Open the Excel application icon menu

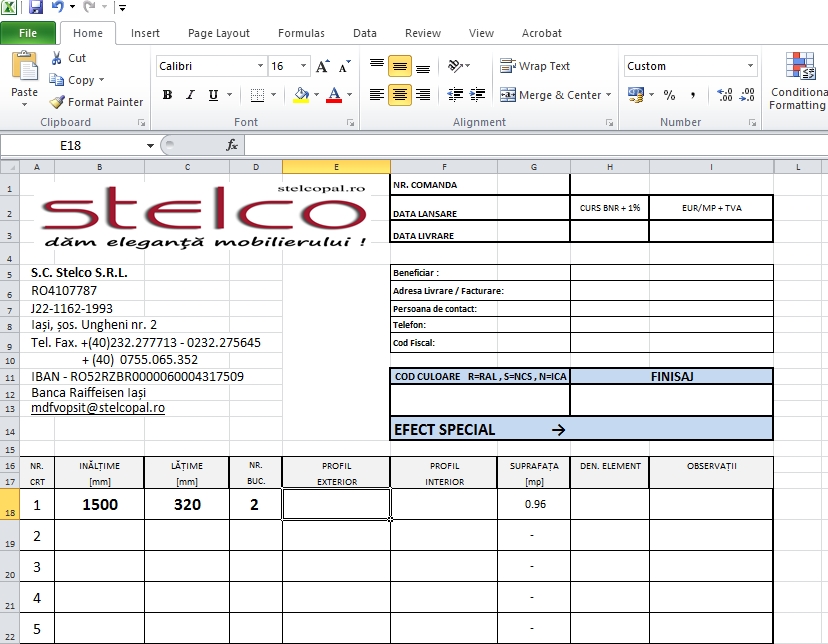(9, 7)
